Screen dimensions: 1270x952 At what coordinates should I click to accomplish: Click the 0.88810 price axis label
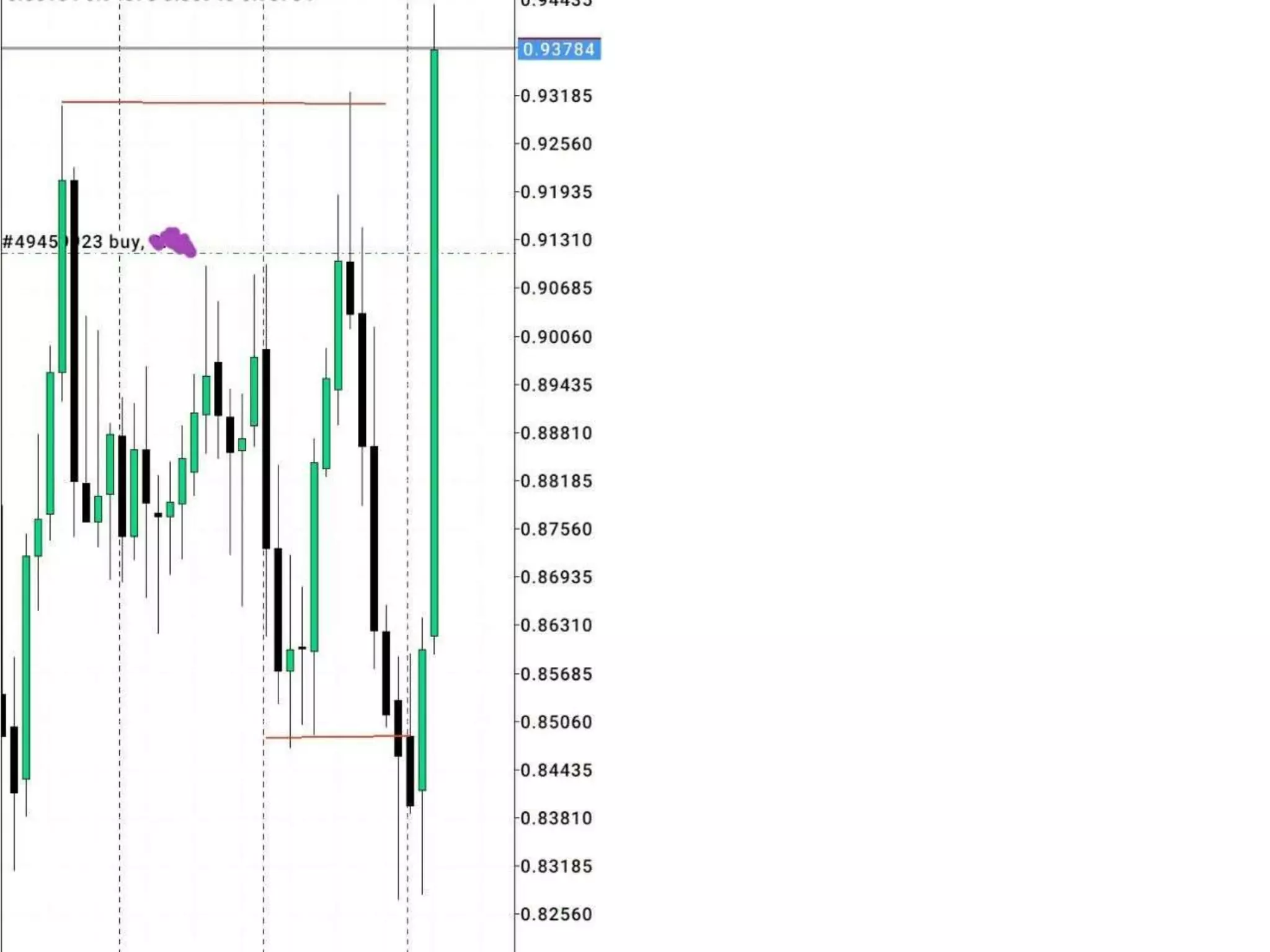click(x=556, y=433)
